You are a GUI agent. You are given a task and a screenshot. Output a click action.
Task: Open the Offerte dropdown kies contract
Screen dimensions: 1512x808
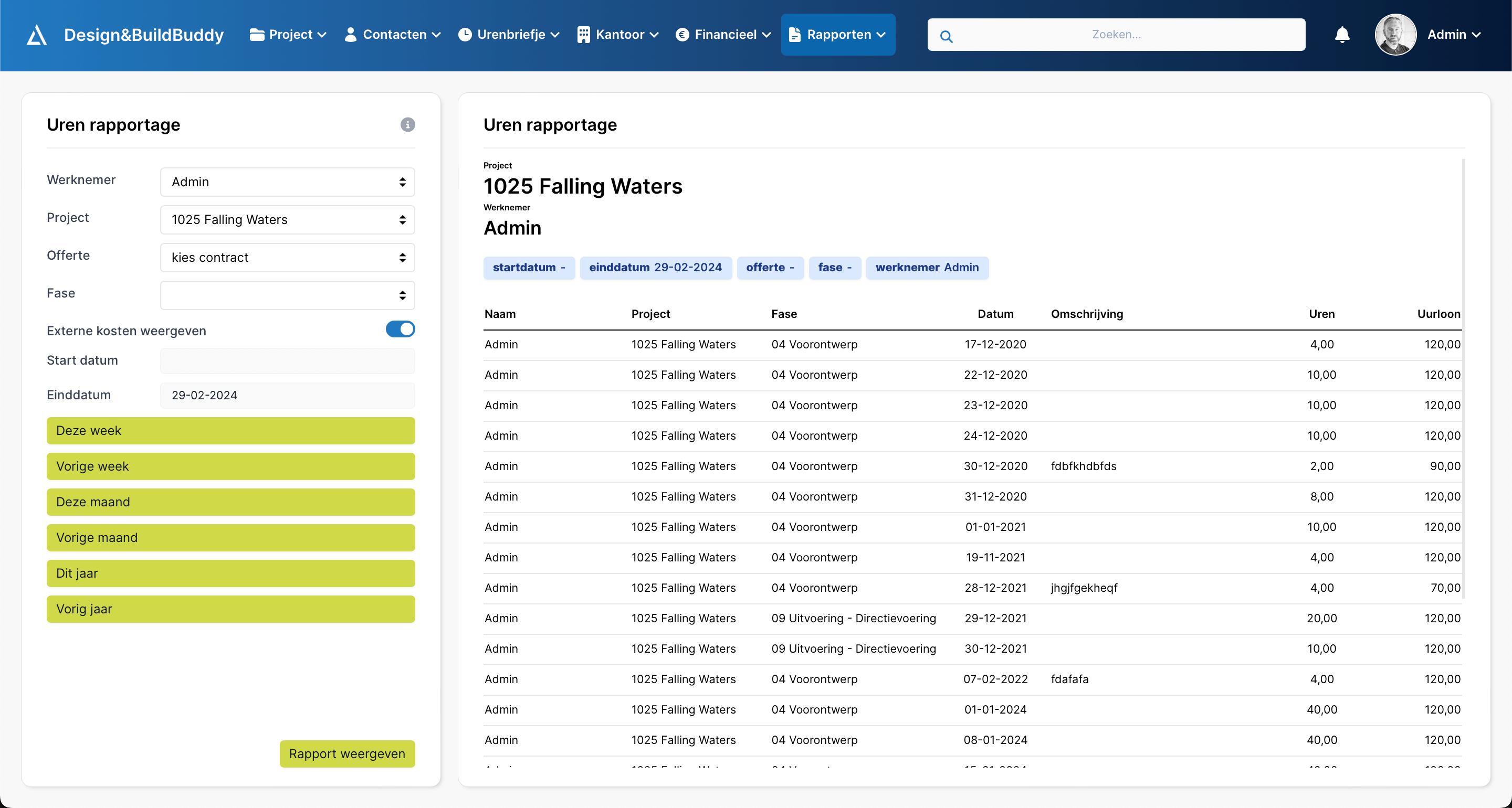click(288, 258)
